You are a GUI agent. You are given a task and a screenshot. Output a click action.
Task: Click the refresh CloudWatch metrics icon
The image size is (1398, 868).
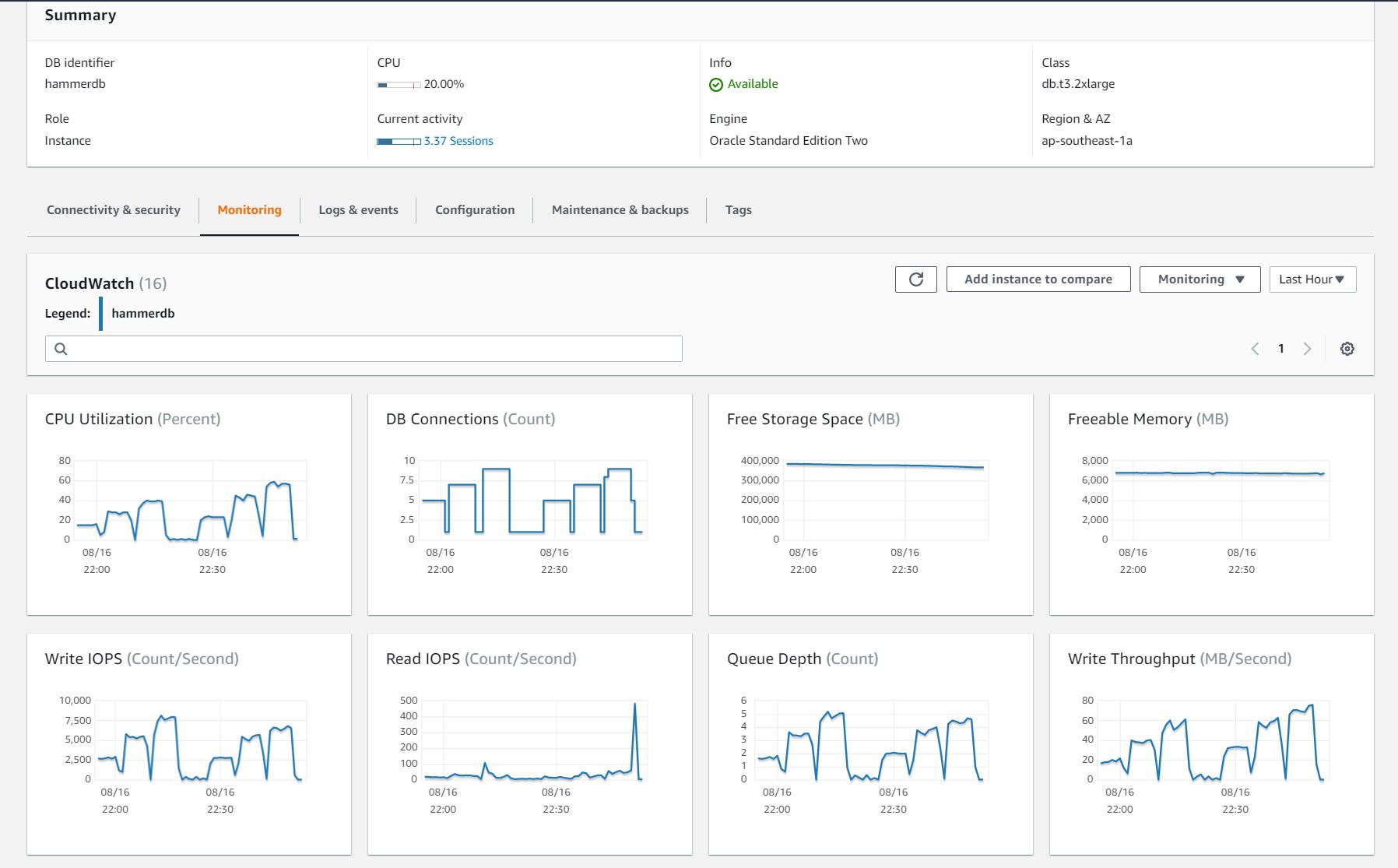915,279
